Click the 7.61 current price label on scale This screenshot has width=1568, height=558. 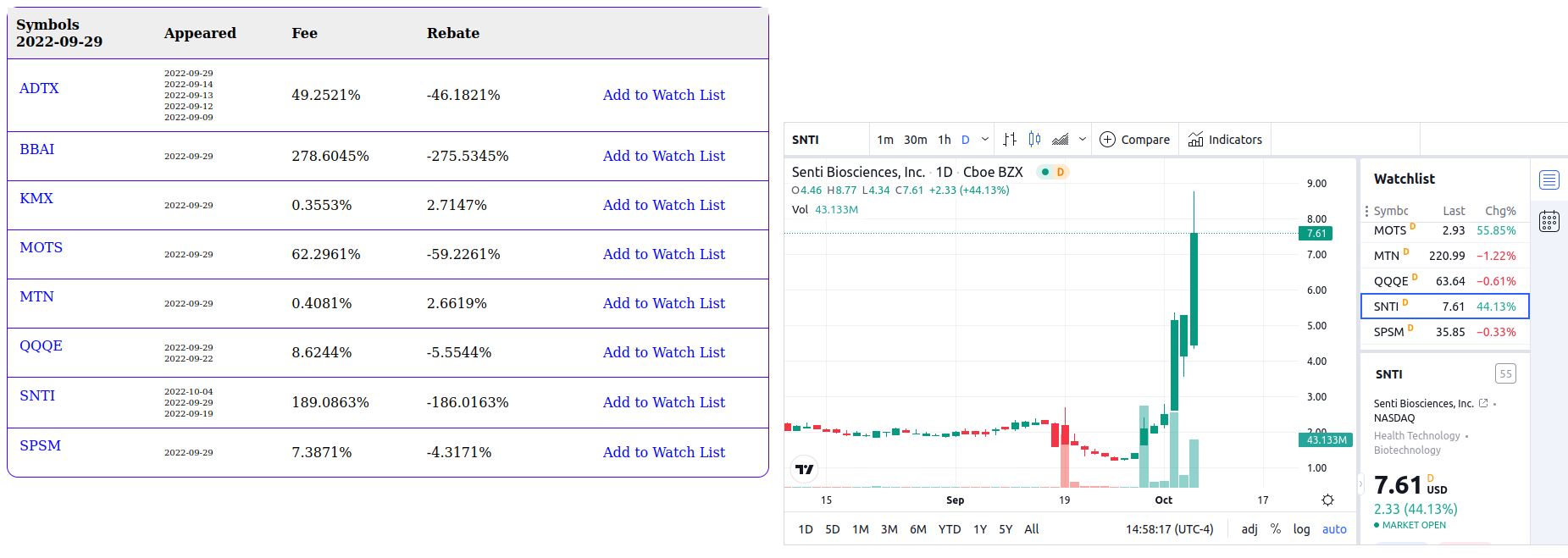tap(1316, 234)
